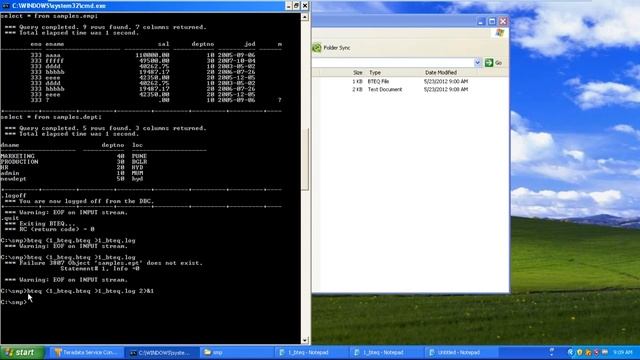The width and height of the screenshot is (640, 360).
Task: Open the Windows Start menu
Action: [x=21, y=352]
